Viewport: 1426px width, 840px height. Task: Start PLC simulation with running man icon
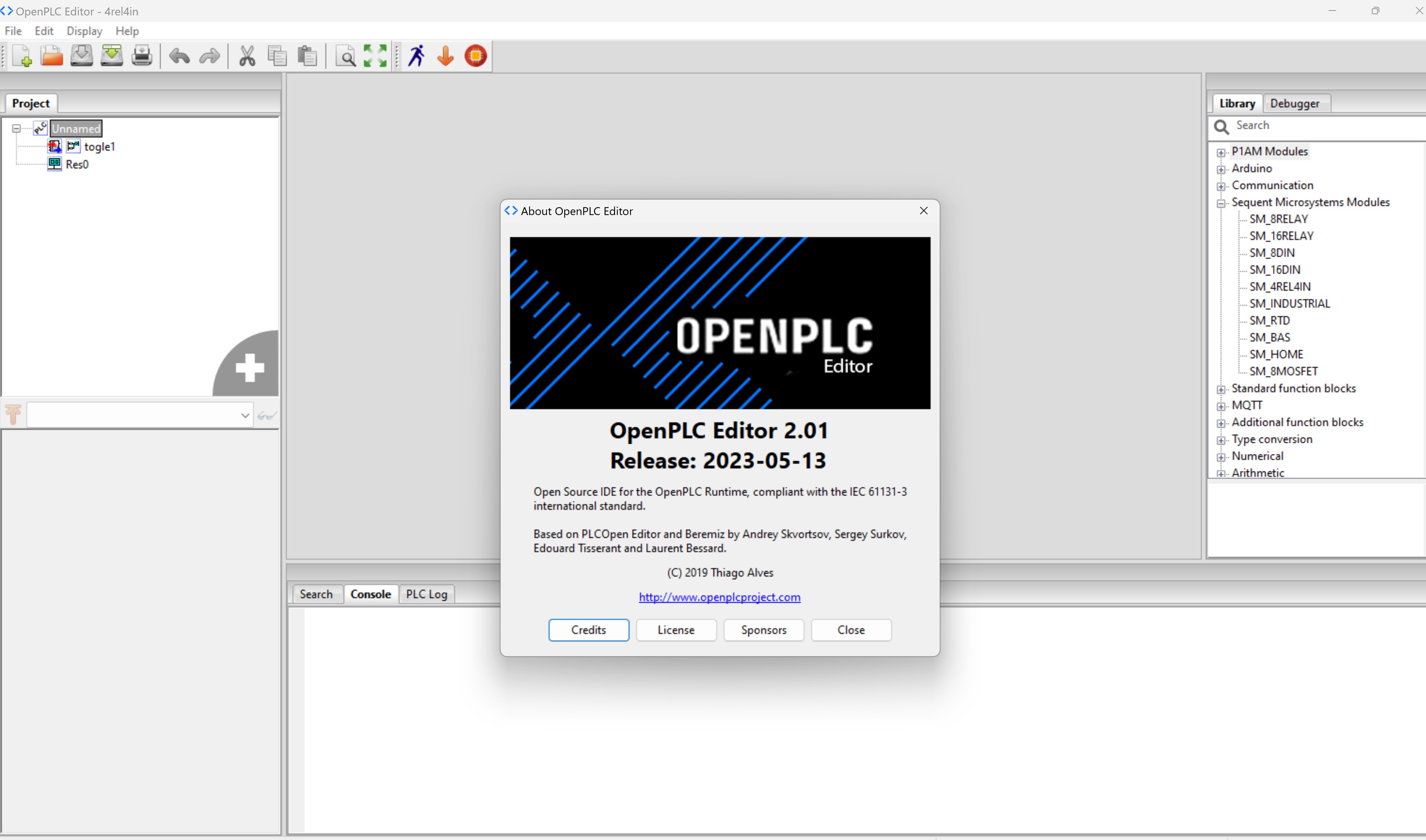[x=417, y=56]
